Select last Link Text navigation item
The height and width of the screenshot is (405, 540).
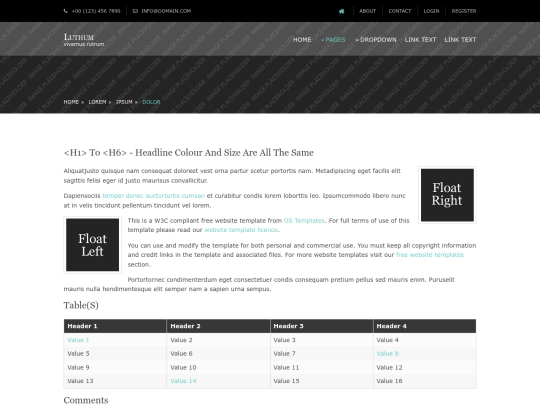[460, 40]
